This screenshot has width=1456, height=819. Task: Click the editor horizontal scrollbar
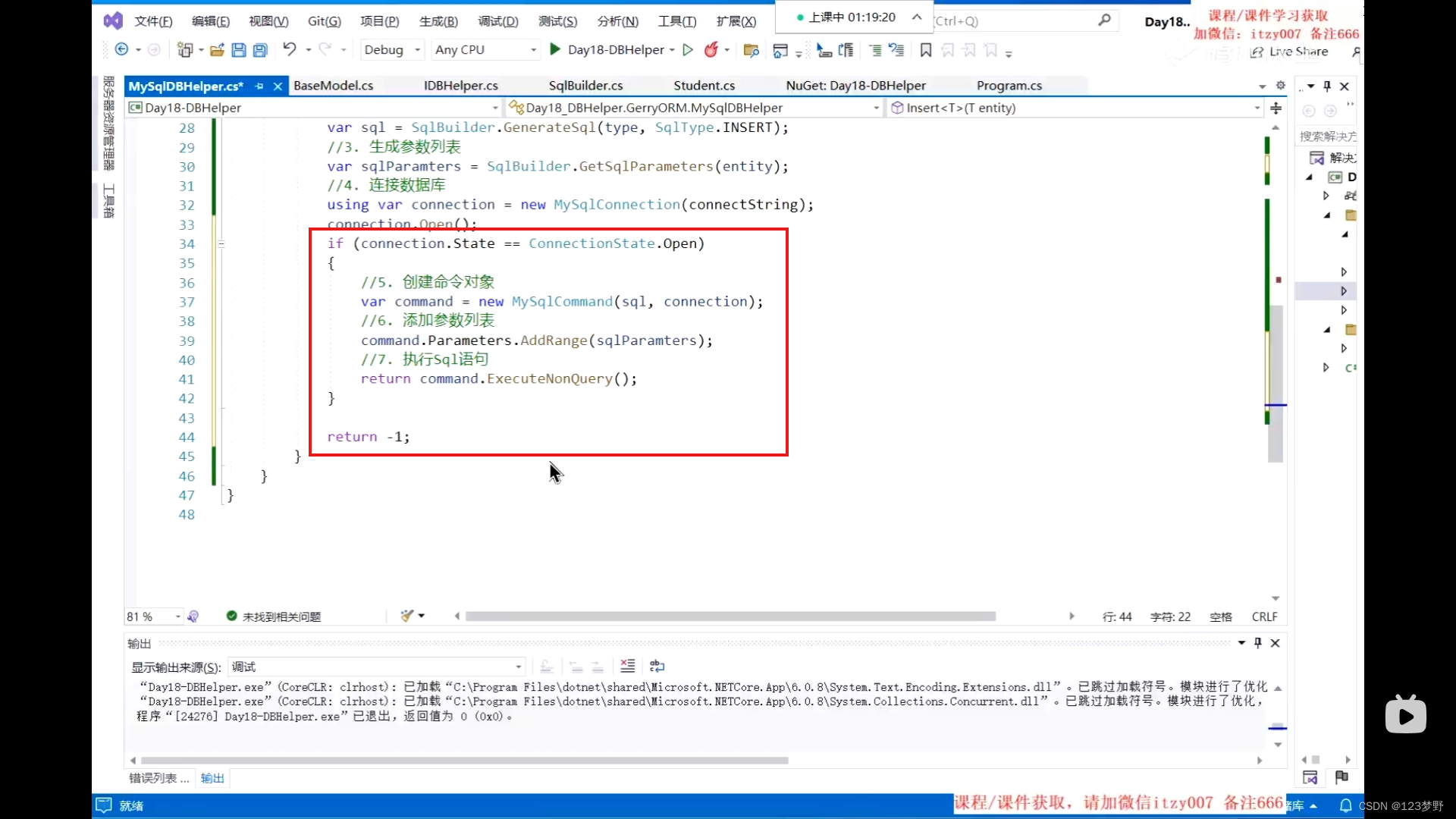[x=730, y=617]
